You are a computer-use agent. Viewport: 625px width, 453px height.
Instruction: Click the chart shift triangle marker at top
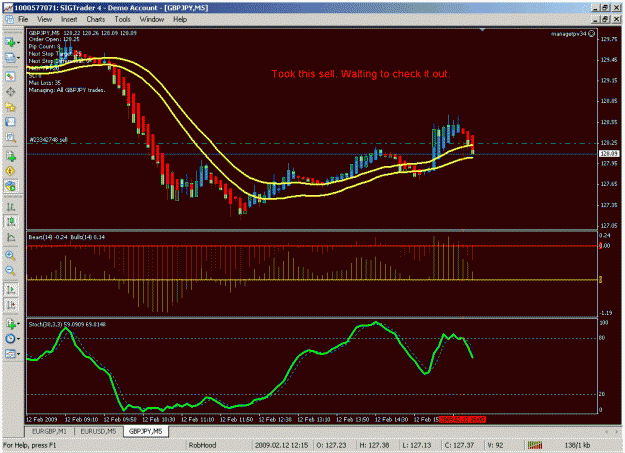point(482,30)
